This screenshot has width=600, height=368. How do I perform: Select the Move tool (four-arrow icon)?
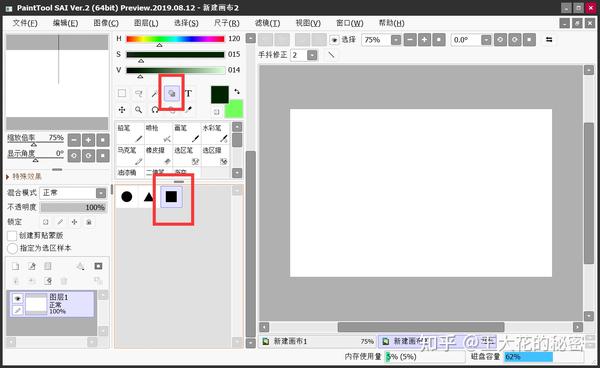(x=122, y=110)
